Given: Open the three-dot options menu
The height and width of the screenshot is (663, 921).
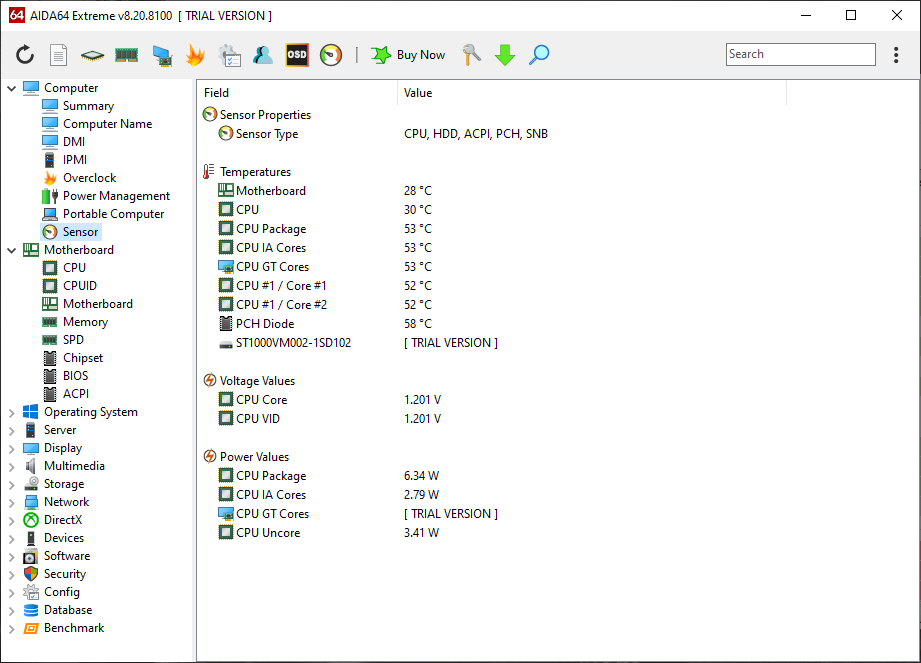Looking at the screenshot, I should click(x=896, y=55).
